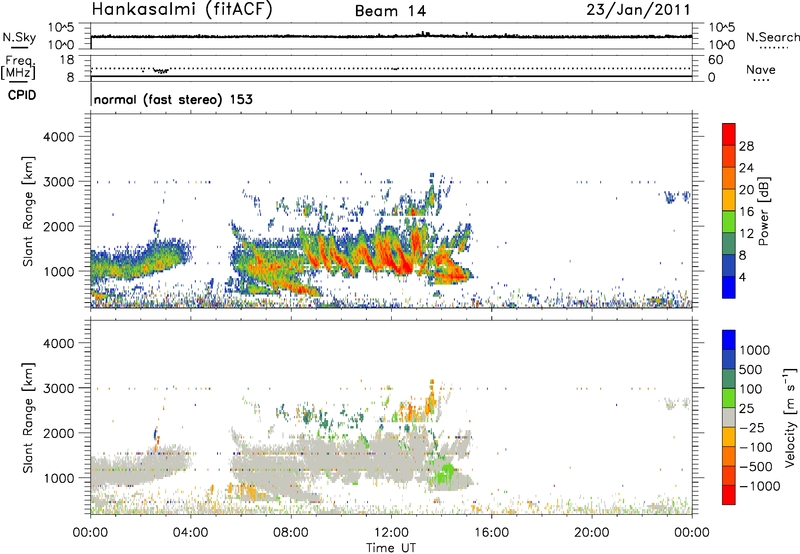
Task: Click the gray -25 to 25 velocity swatch
Action: coord(729,417)
